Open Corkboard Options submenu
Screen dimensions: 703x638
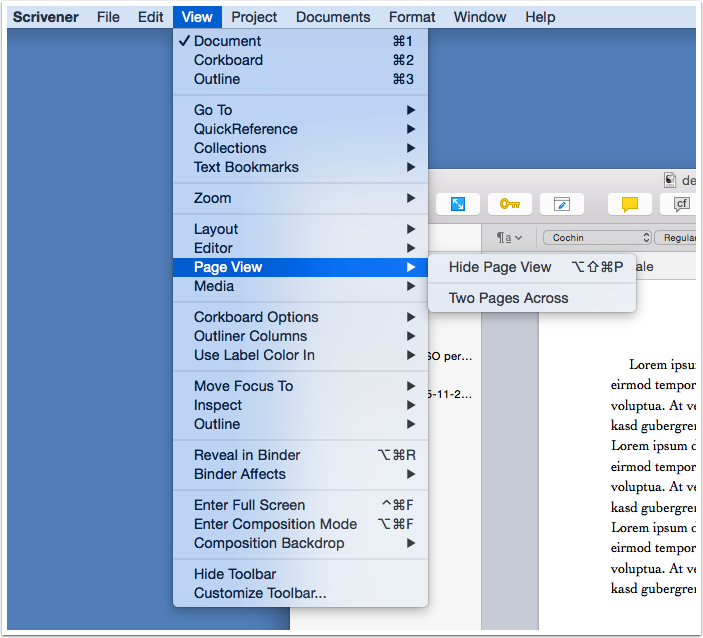300,317
